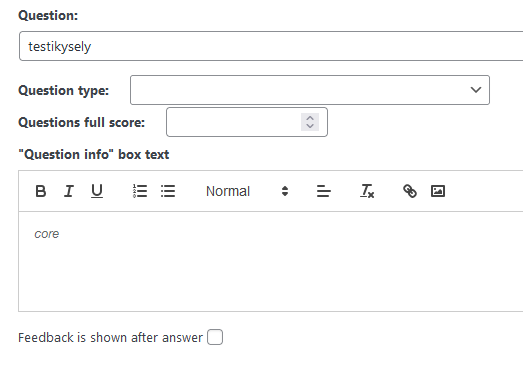Viewport: 523px width, 367px height.
Task: Increase full score with the up arrow
Action: [310, 118]
